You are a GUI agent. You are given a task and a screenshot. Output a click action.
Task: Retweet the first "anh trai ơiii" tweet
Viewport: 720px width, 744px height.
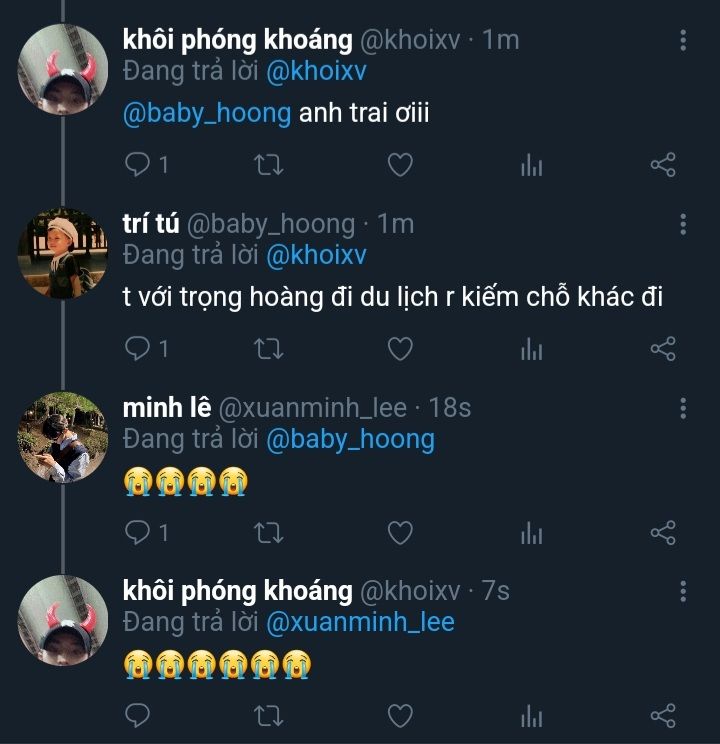click(269, 164)
